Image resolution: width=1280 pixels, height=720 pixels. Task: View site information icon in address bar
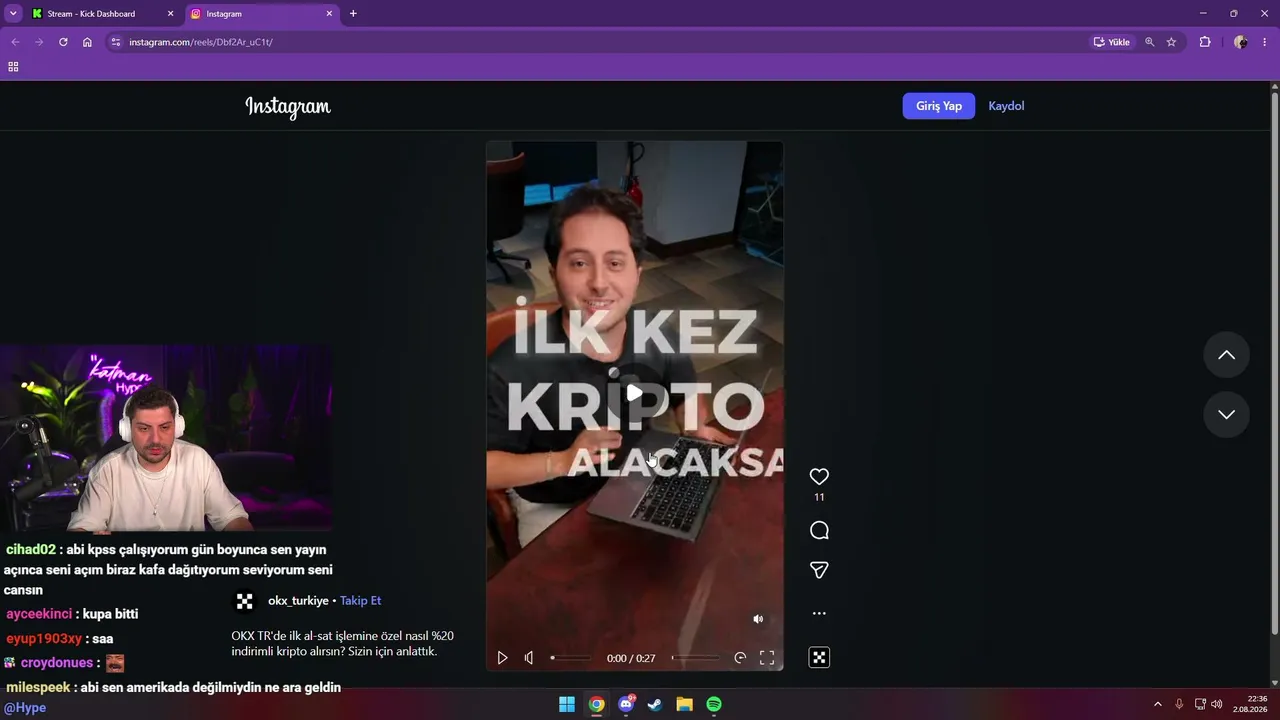coord(116,42)
